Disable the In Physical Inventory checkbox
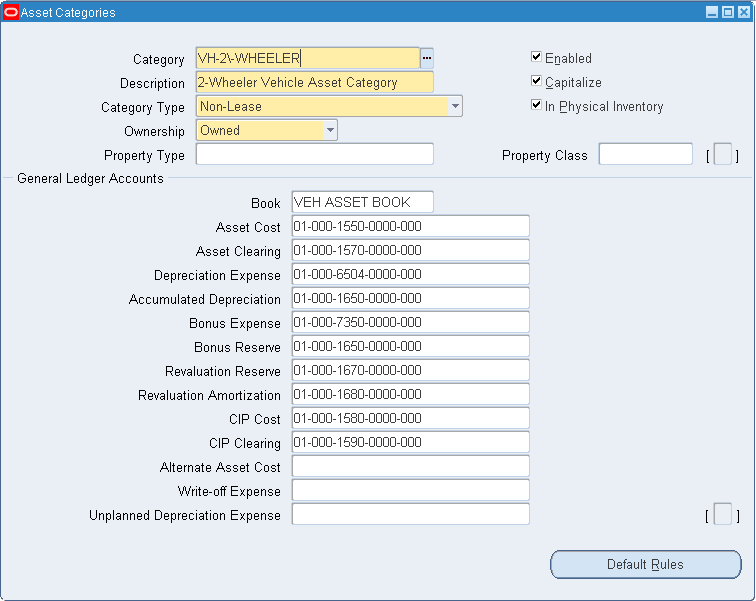 point(537,106)
